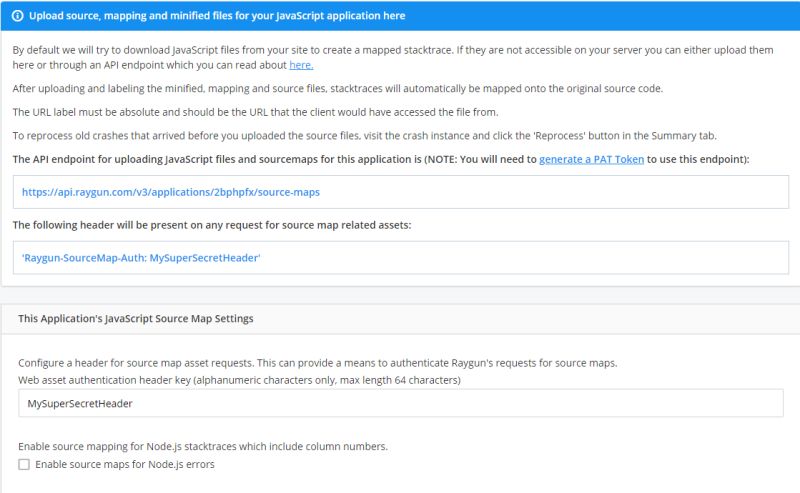This screenshot has width=800, height=493.
Task: Click the 'Enable source mapping for Node.js stacktraces' text
Action: pyautogui.click(x=202, y=446)
